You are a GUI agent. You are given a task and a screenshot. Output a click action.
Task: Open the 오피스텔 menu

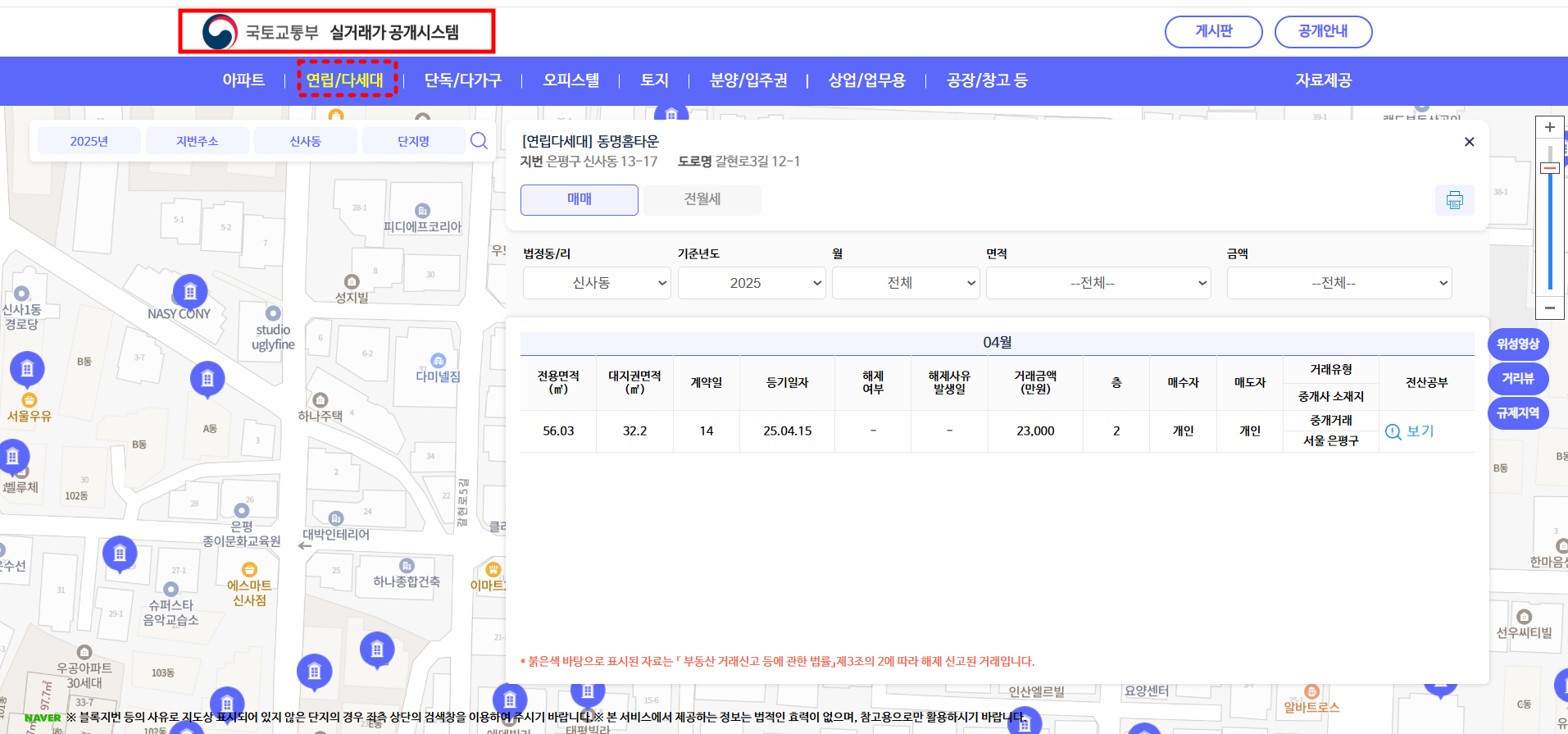[571, 80]
